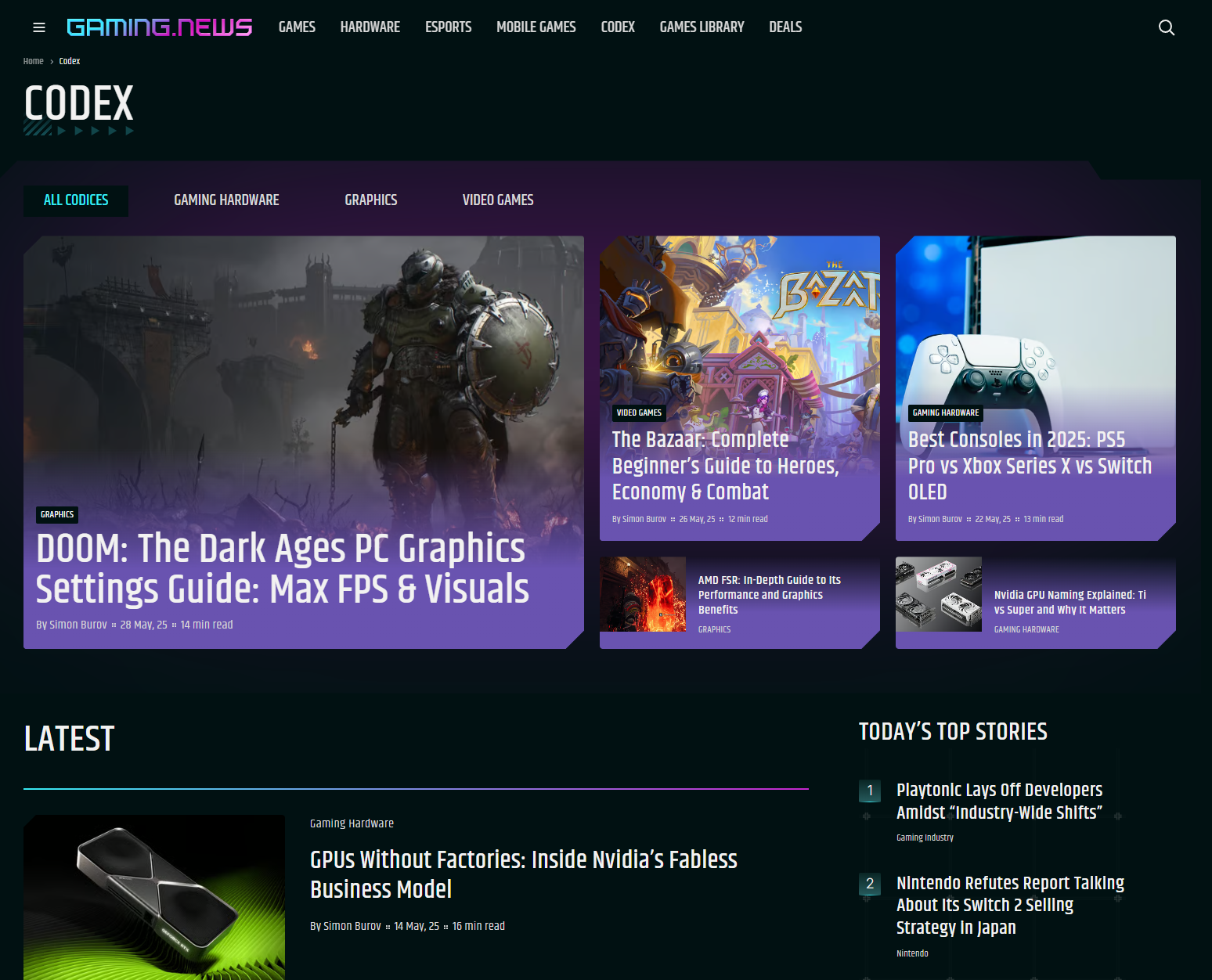
Task: Click AMD FSR article thumbnail
Action: pos(643,594)
